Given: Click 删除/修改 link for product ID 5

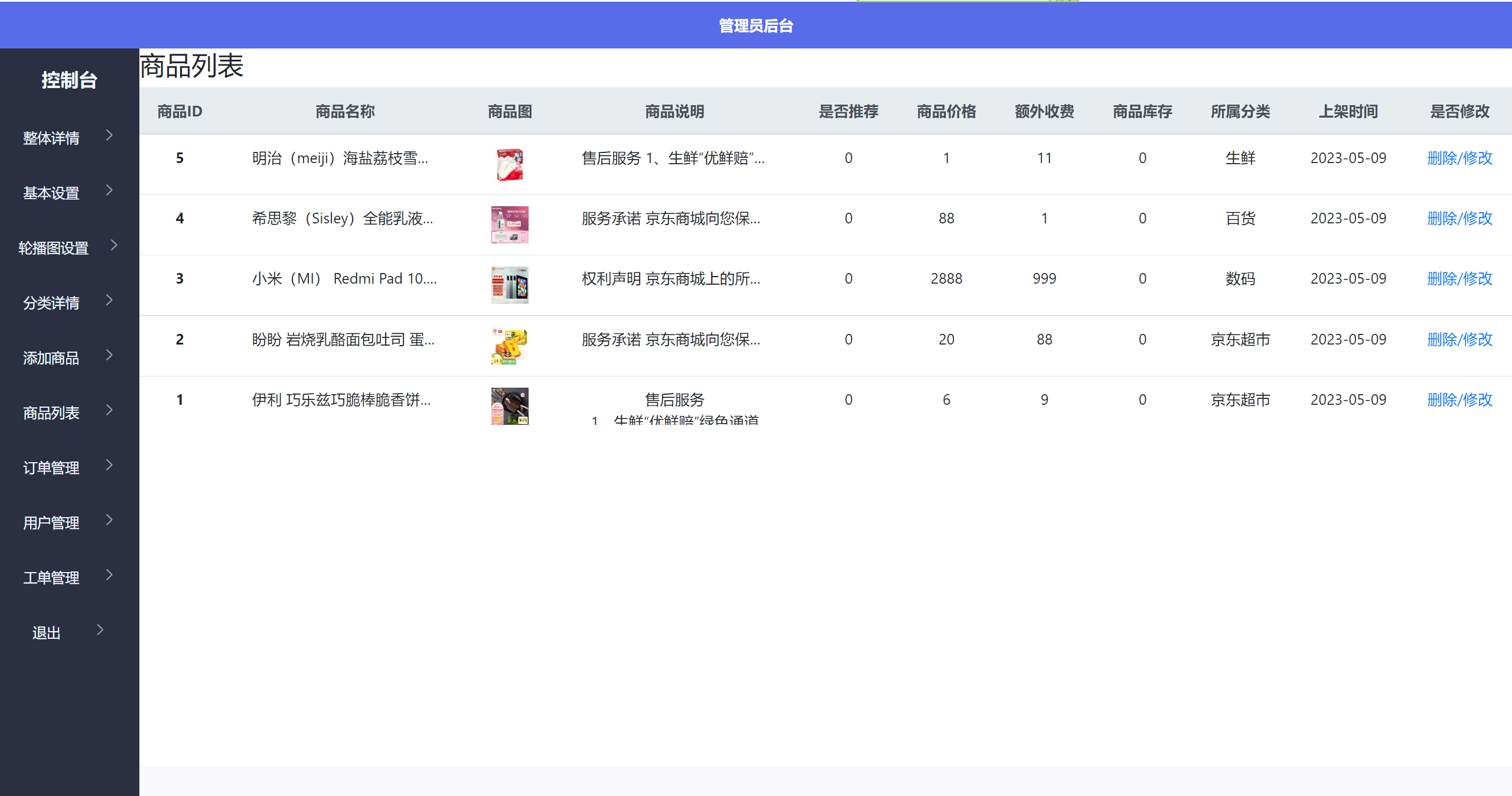Looking at the screenshot, I should [x=1459, y=158].
